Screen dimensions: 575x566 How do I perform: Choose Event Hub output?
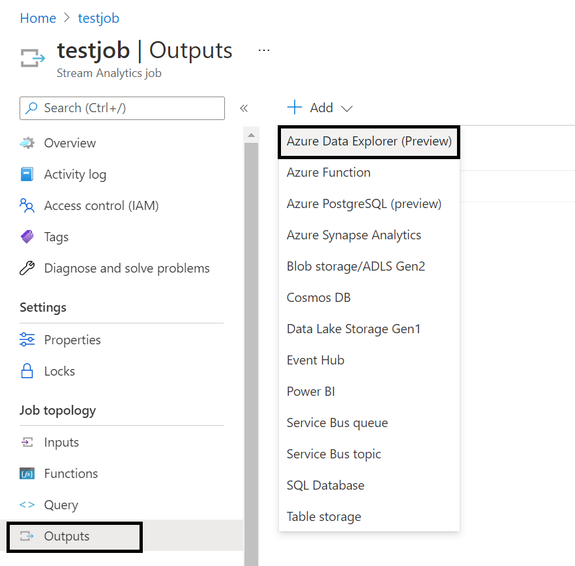coord(369,360)
